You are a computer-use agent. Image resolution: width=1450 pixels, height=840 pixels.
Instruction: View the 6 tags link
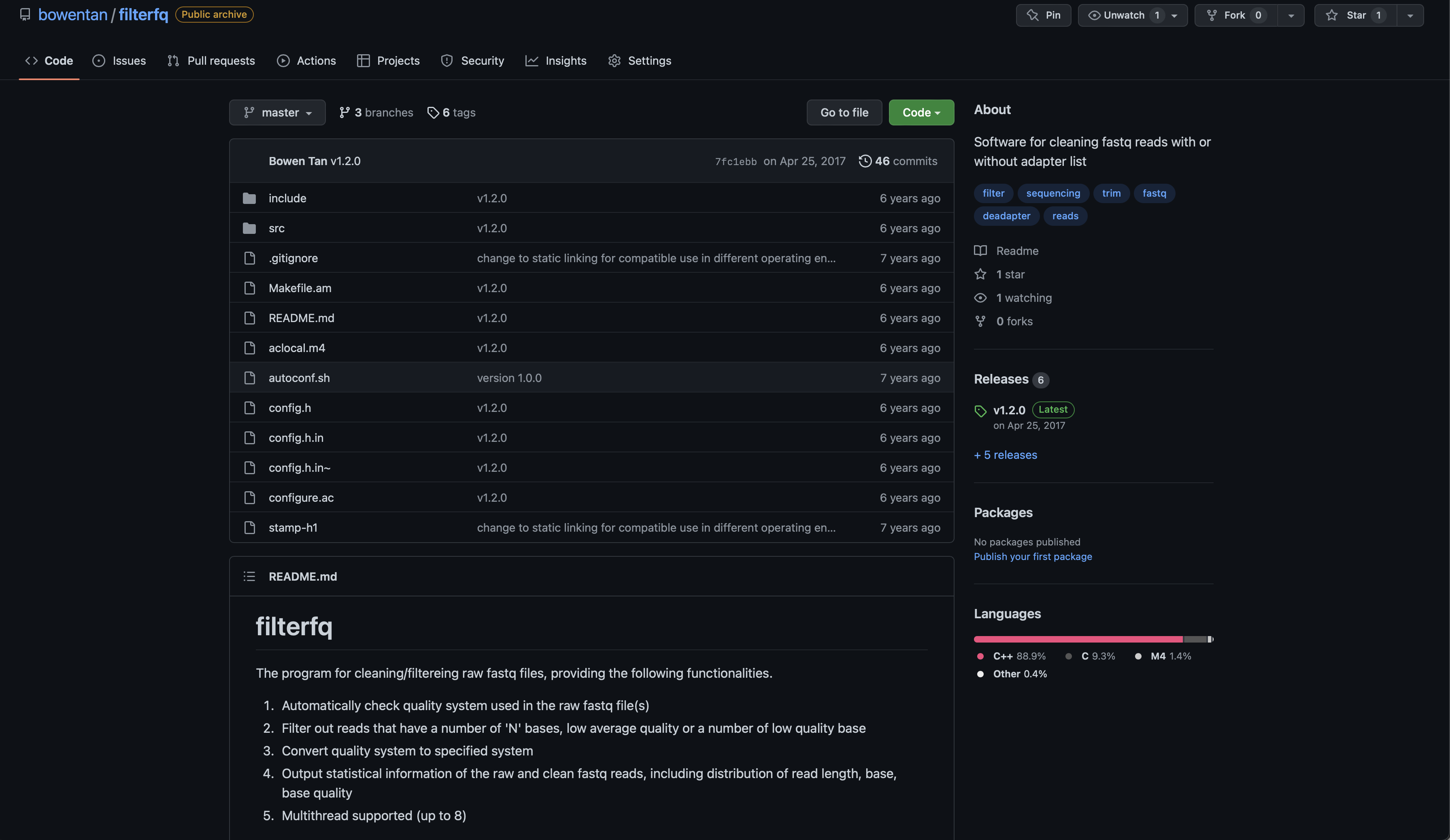pos(451,113)
